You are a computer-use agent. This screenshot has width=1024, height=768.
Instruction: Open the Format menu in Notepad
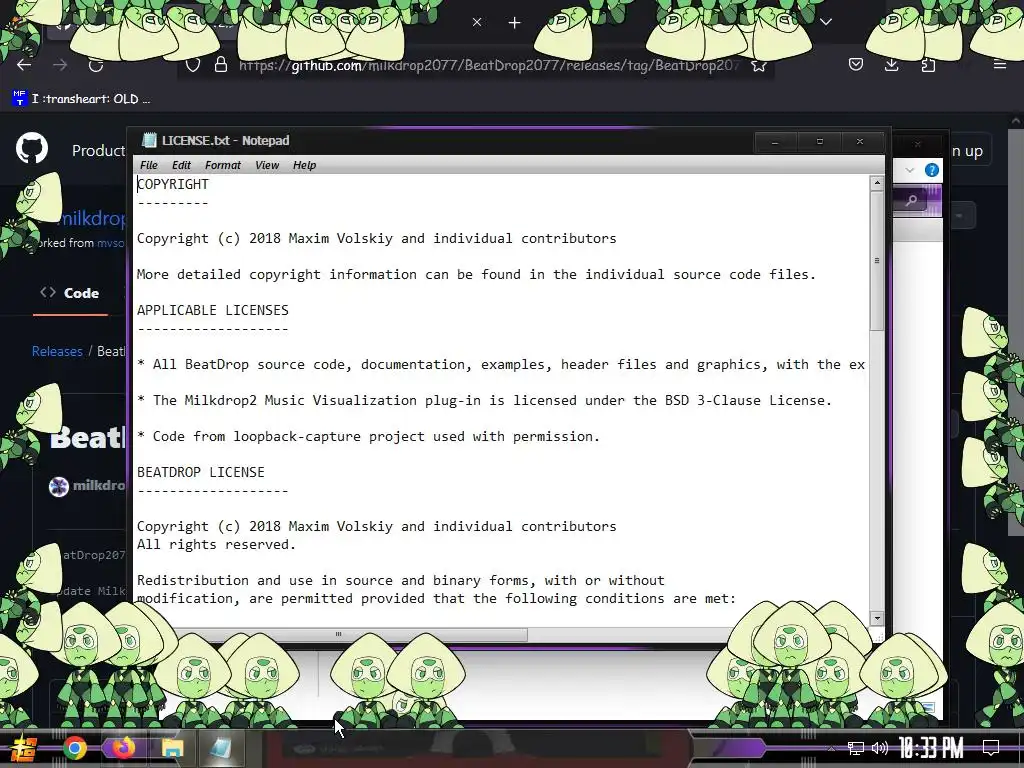click(x=223, y=165)
